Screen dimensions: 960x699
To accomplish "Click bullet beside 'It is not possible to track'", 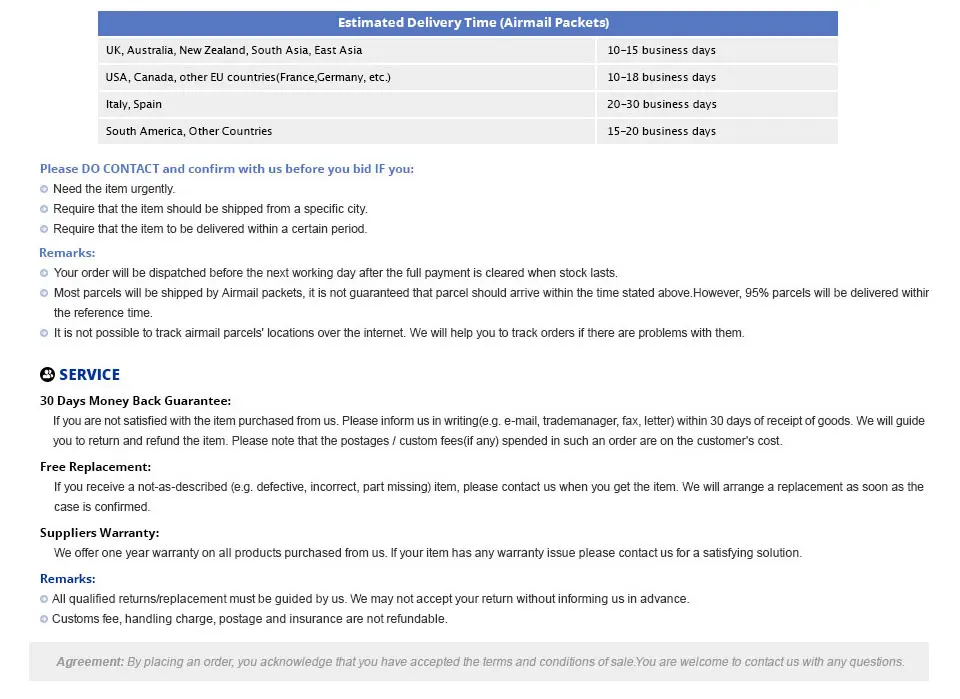I will click(44, 333).
